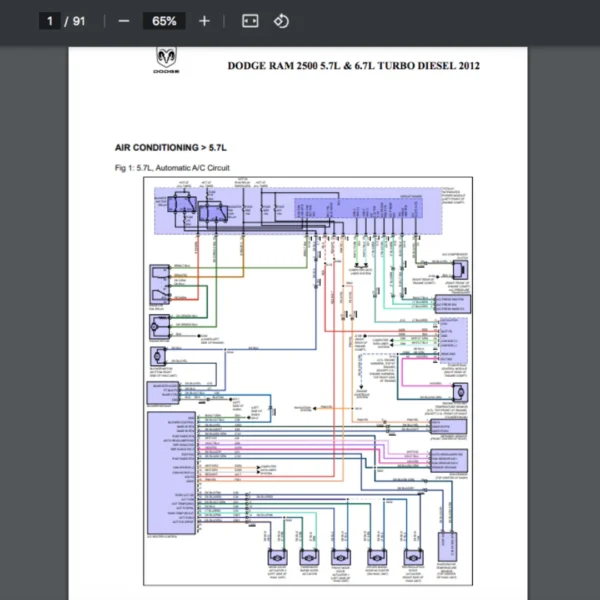
Task: Click the current page number field
Action: 49,21
